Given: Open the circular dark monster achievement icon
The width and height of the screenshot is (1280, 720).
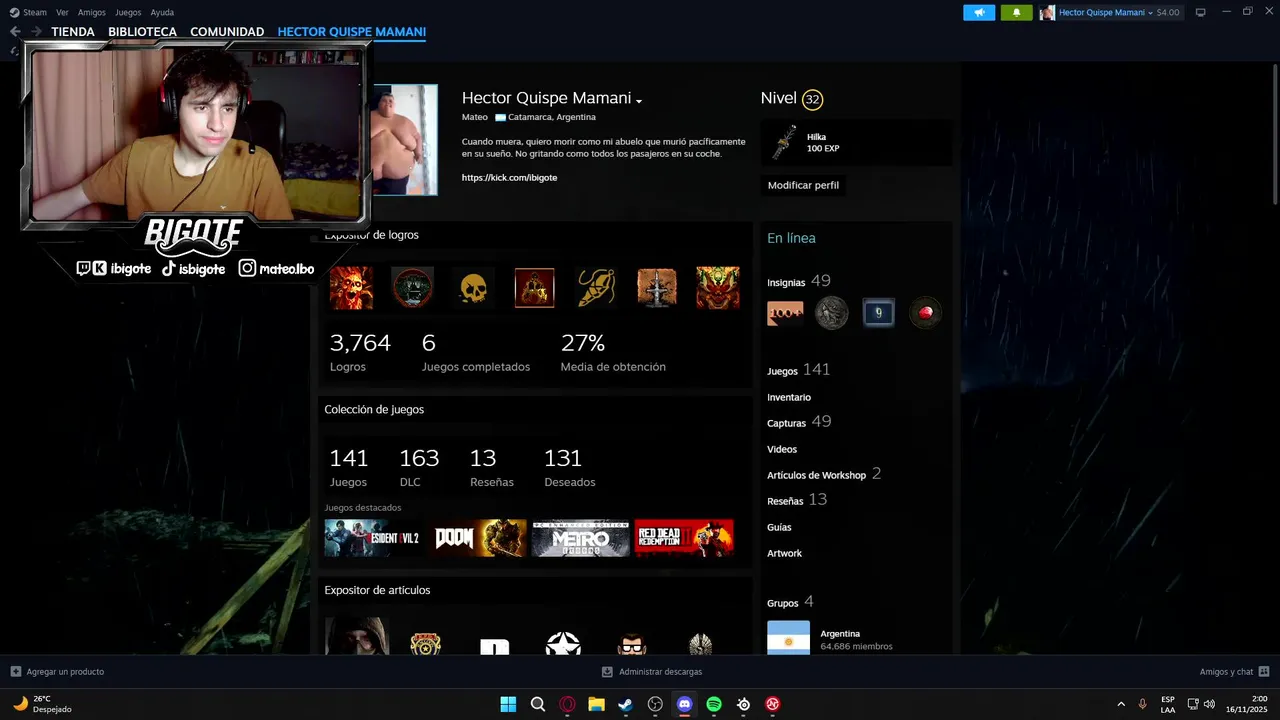Looking at the screenshot, I should point(412,288).
